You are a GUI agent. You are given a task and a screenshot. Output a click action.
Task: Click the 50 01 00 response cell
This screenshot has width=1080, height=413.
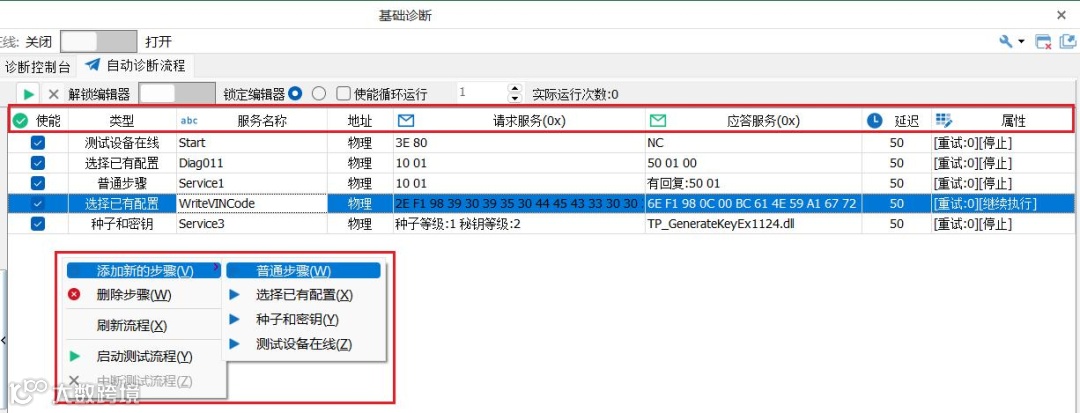754,163
